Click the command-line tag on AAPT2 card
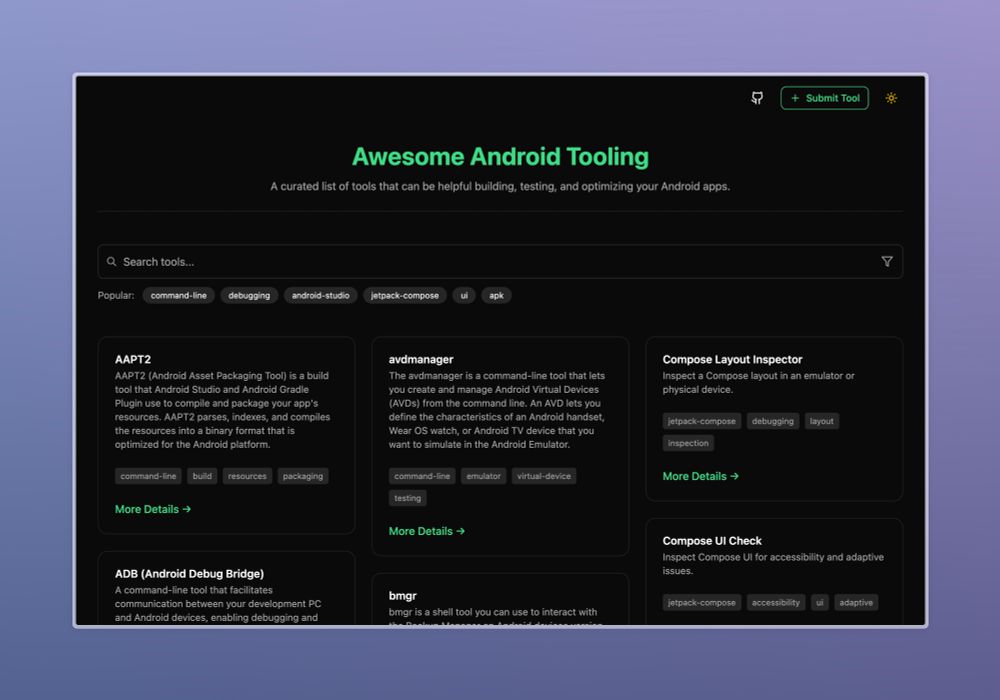This screenshot has height=700, width=1000. (148, 476)
